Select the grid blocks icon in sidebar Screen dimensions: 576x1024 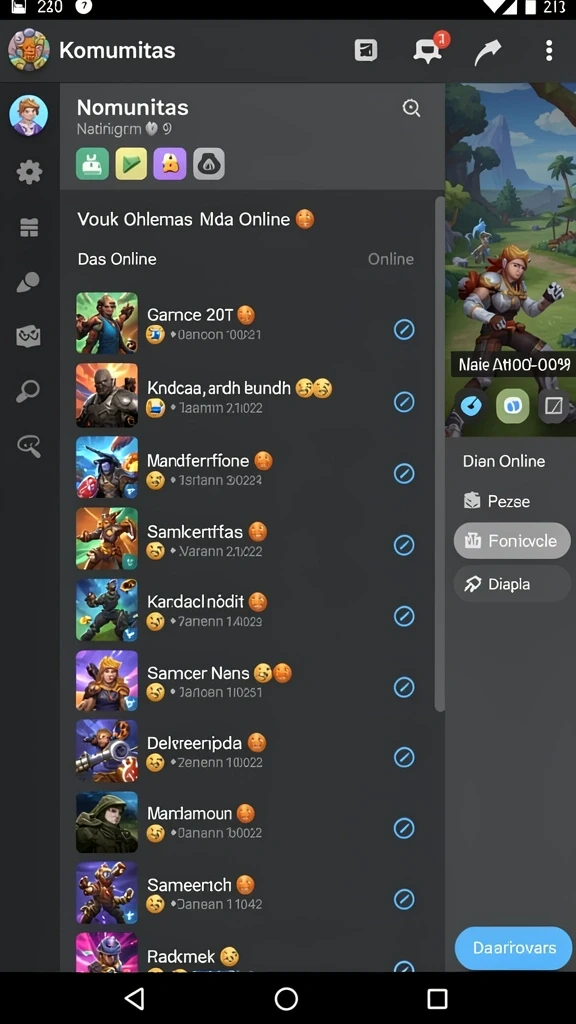pos(29,227)
